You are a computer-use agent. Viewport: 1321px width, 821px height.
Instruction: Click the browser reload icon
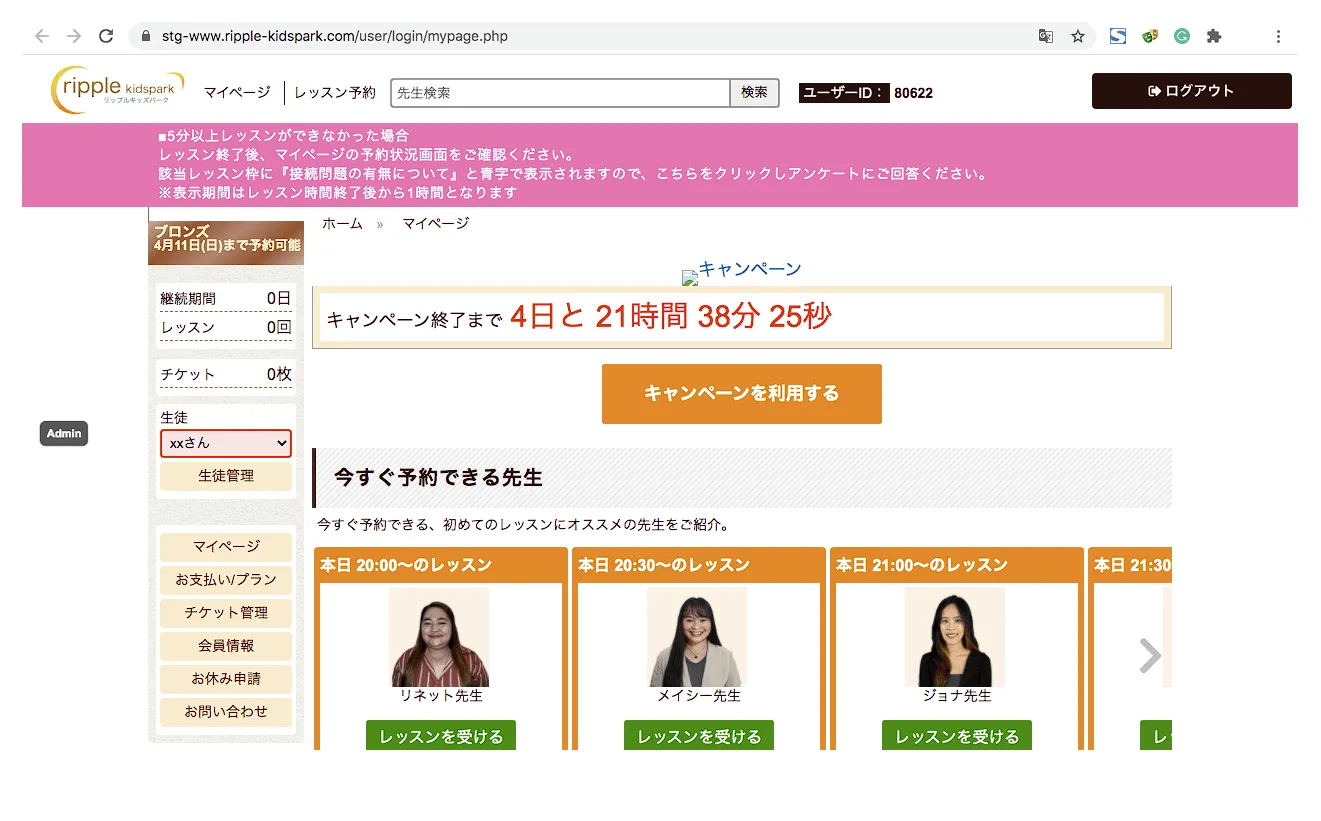tap(106, 36)
